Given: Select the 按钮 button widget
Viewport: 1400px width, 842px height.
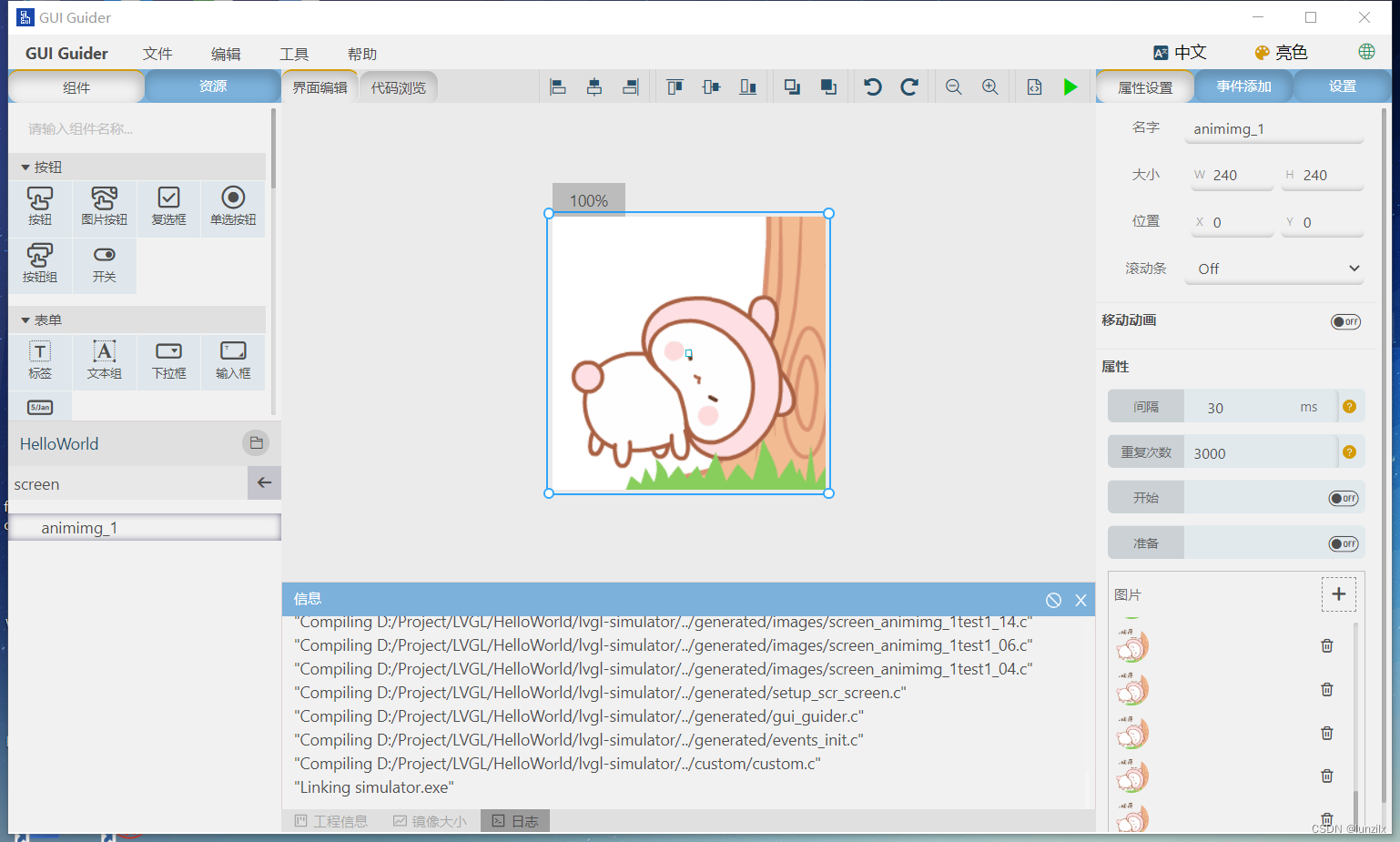Looking at the screenshot, I should [x=40, y=207].
